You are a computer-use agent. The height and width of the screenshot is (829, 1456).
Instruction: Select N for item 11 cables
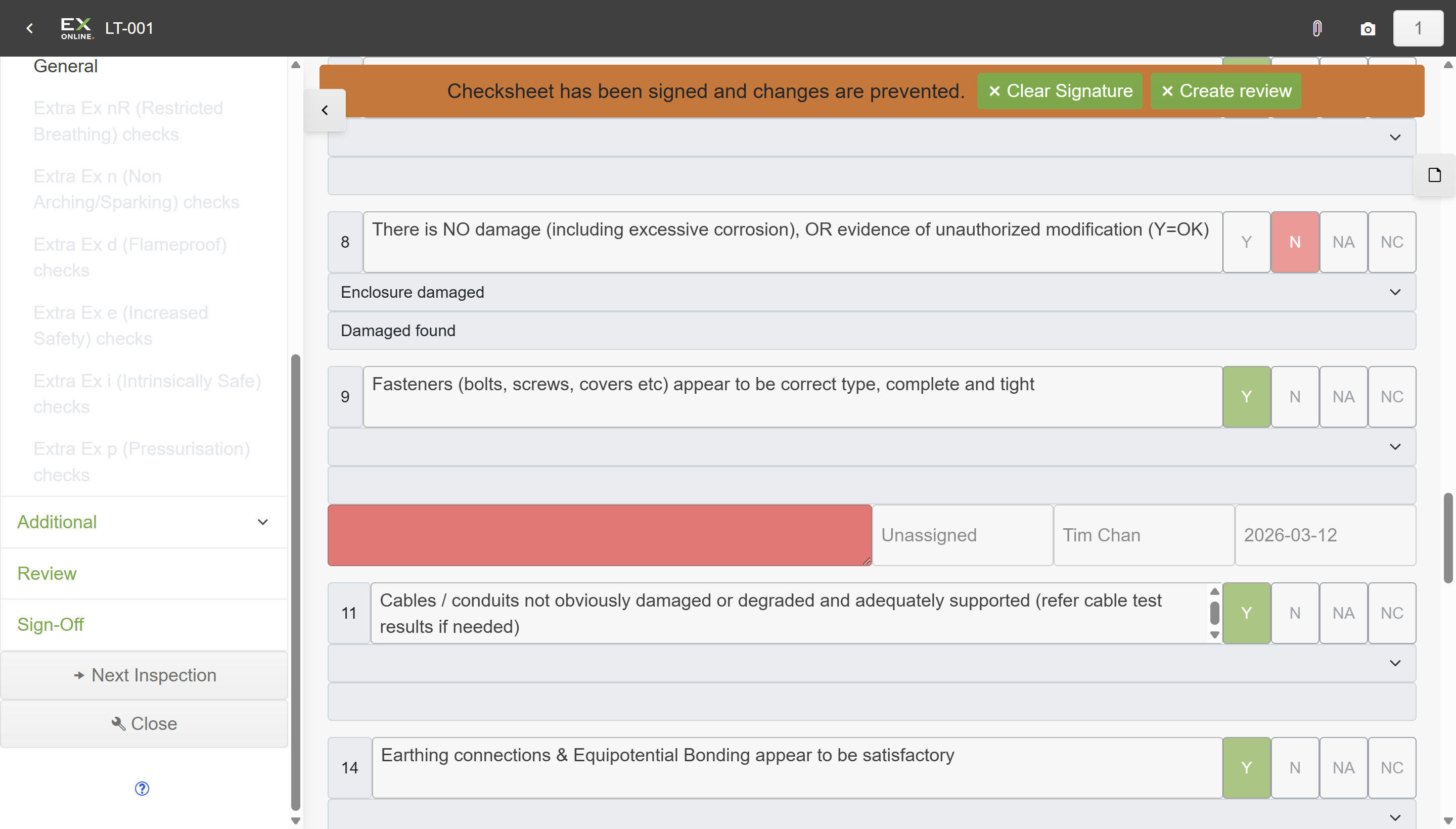[x=1295, y=613]
